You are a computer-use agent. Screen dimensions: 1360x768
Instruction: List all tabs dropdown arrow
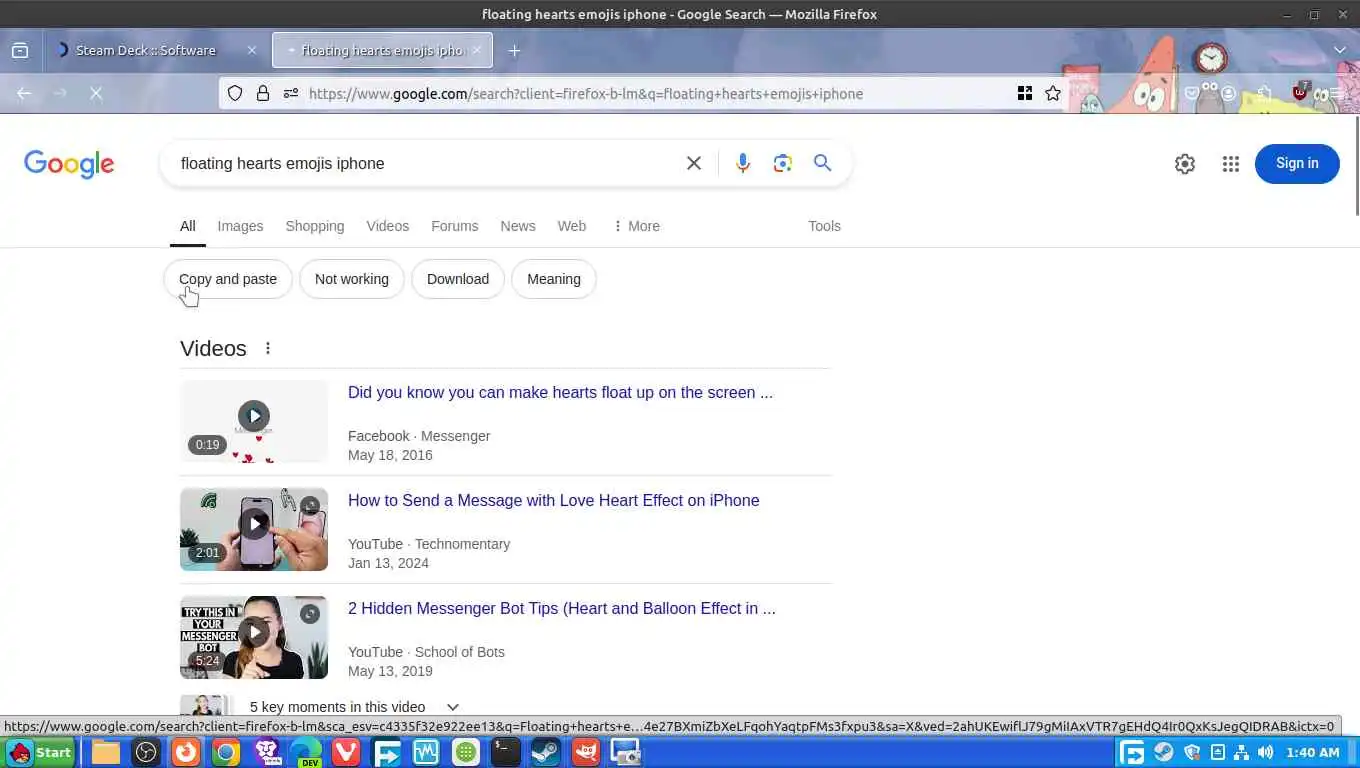pos(1340,50)
